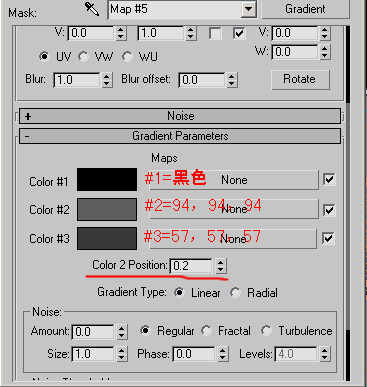Click the Color 2 Position spinner arrows
Screen dimensions: 367x387
point(220,266)
